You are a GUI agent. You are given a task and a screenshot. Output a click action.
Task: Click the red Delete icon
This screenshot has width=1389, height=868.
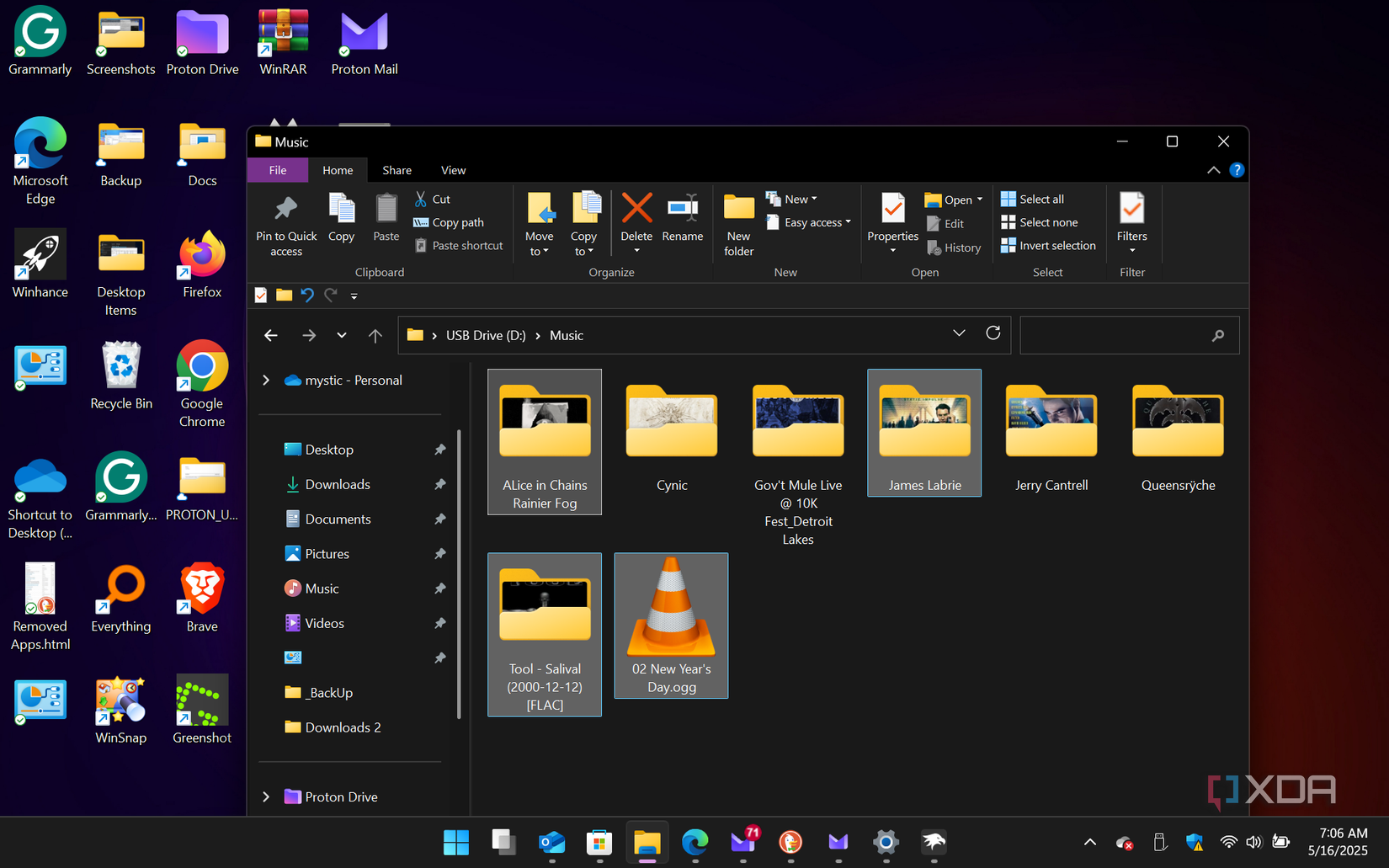pyautogui.click(x=636, y=208)
